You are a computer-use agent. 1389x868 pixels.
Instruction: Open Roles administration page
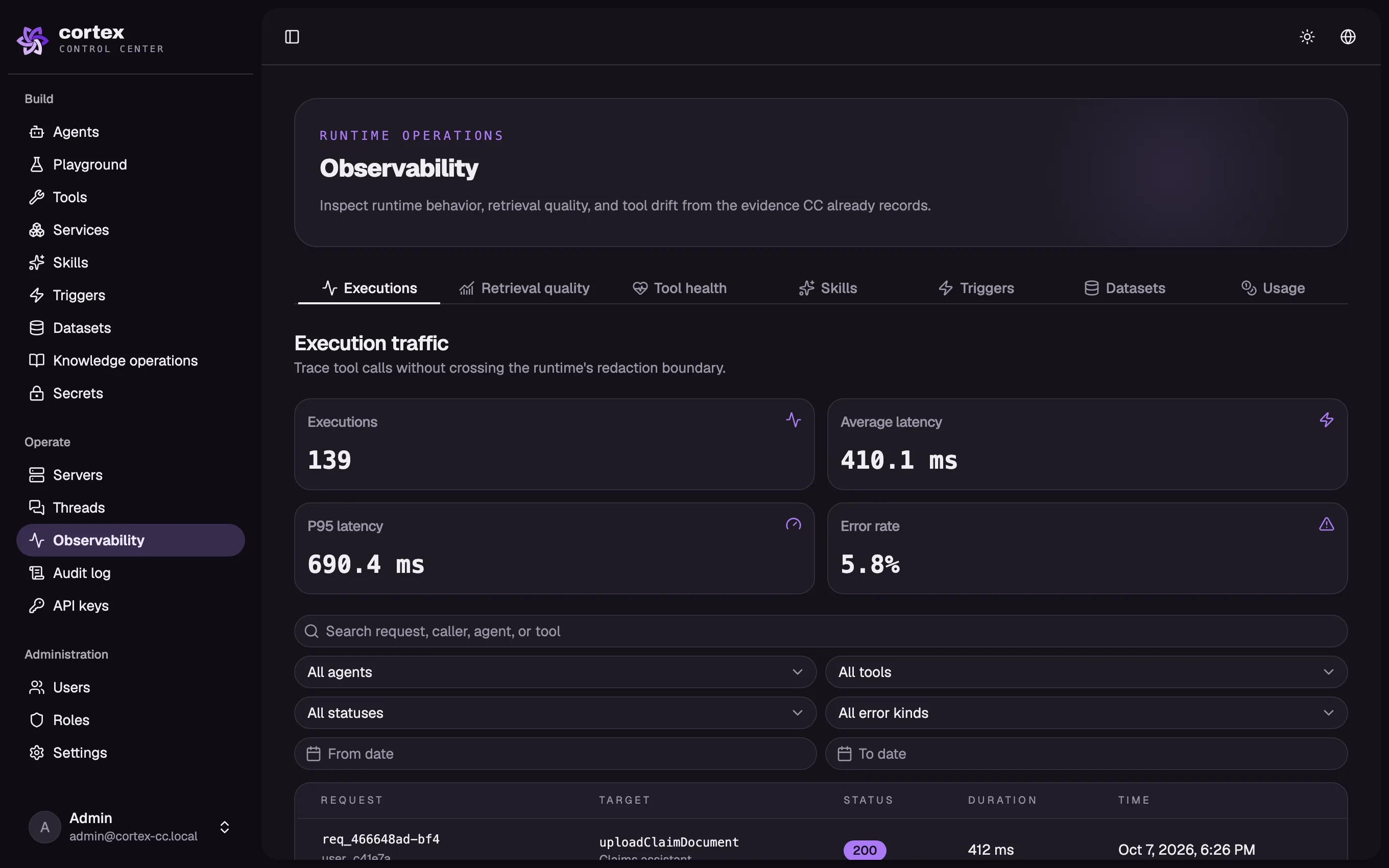tap(131, 720)
